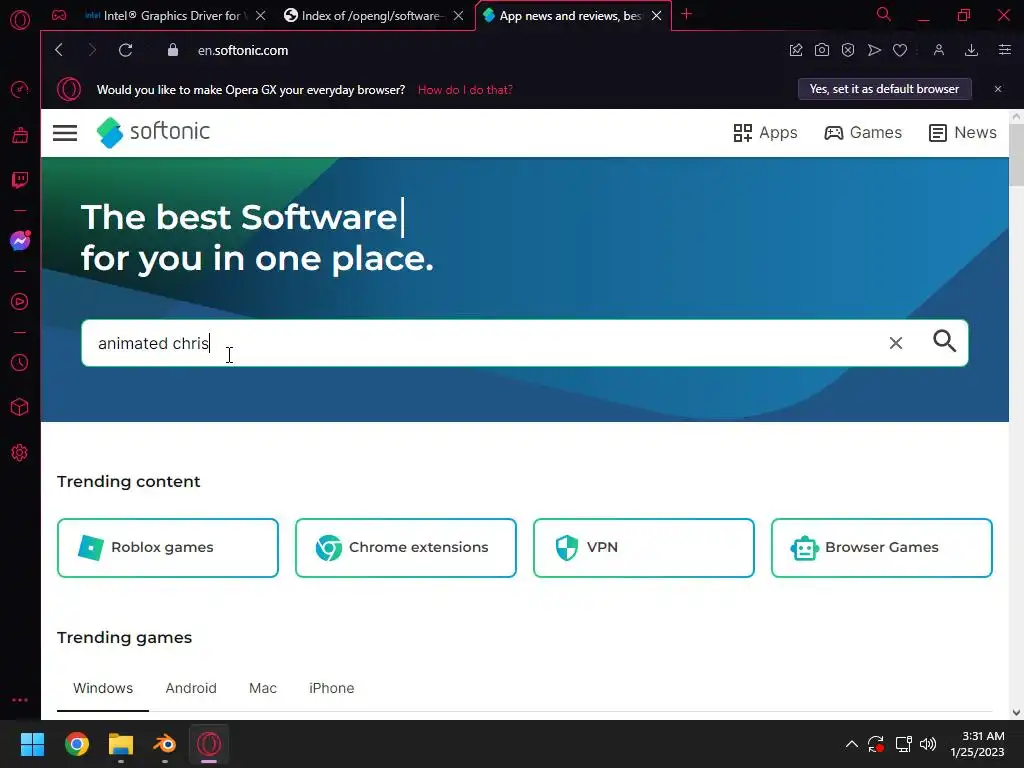Open the volume speaker tray icon

click(x=928, y=744)
